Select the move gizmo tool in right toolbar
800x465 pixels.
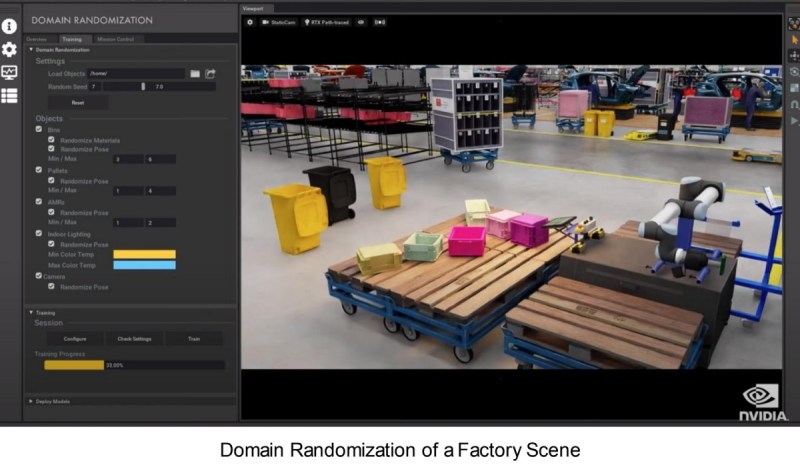click(x=794, y=56)
